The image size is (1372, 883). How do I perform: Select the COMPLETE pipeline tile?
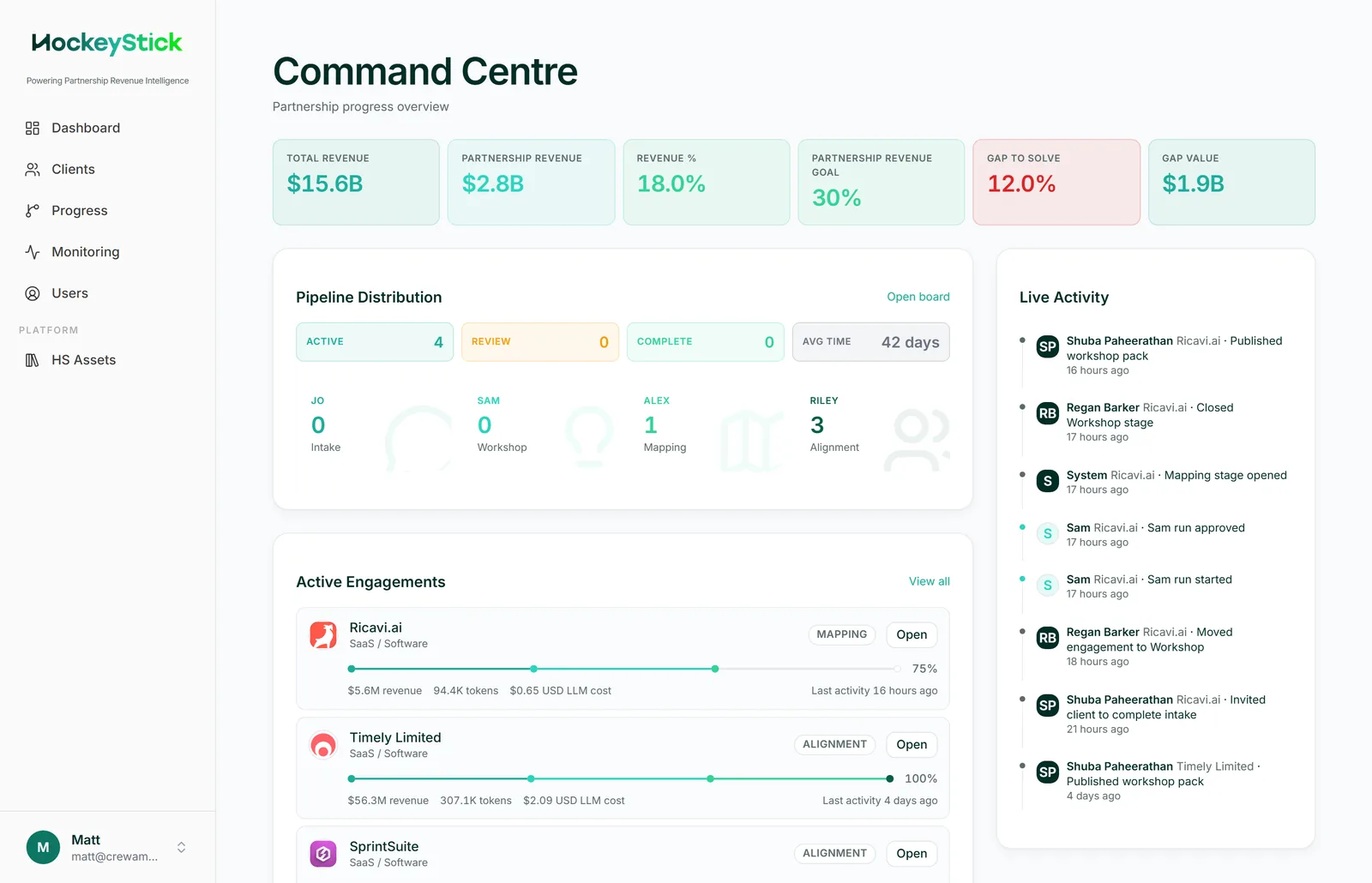pyautogui.click(x=706, y=342)
